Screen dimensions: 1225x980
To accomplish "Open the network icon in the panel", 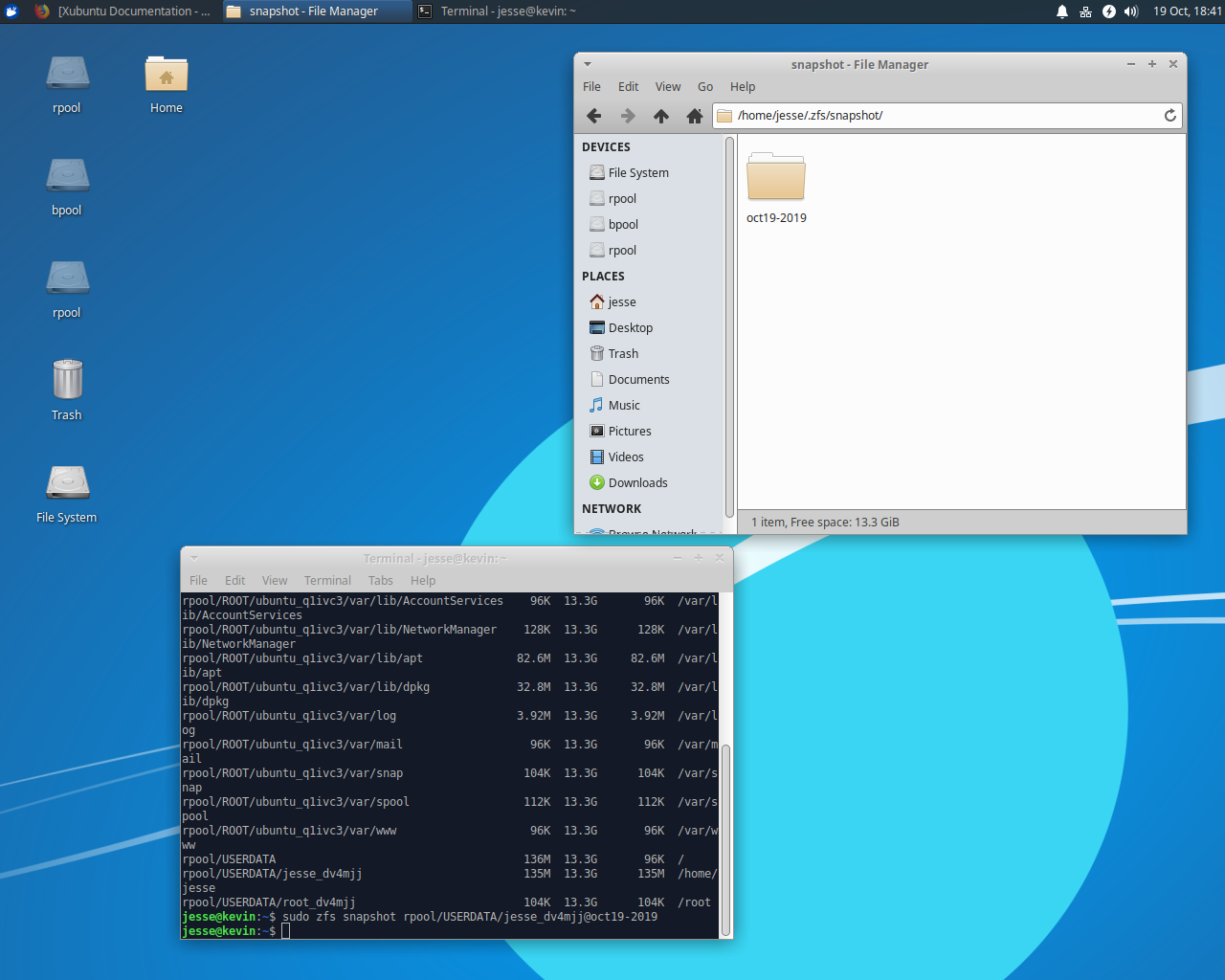I will point(1085,11).
